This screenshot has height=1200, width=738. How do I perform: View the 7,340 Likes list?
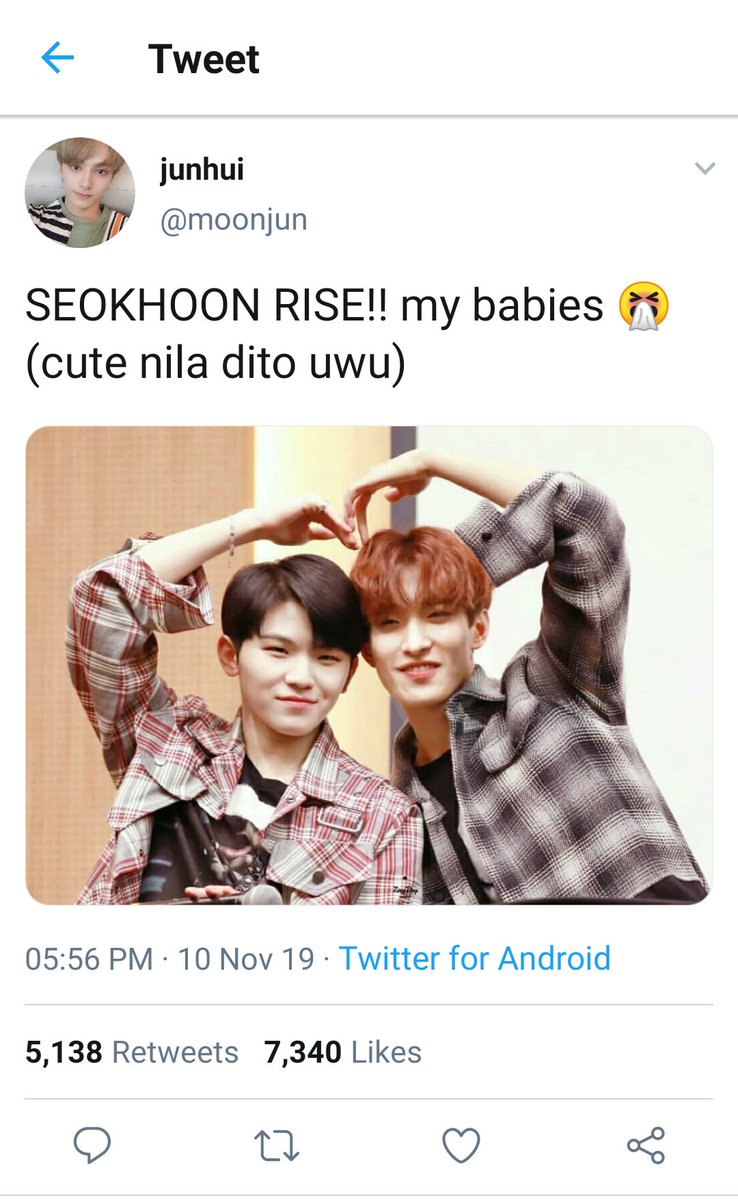[343, 1052]
